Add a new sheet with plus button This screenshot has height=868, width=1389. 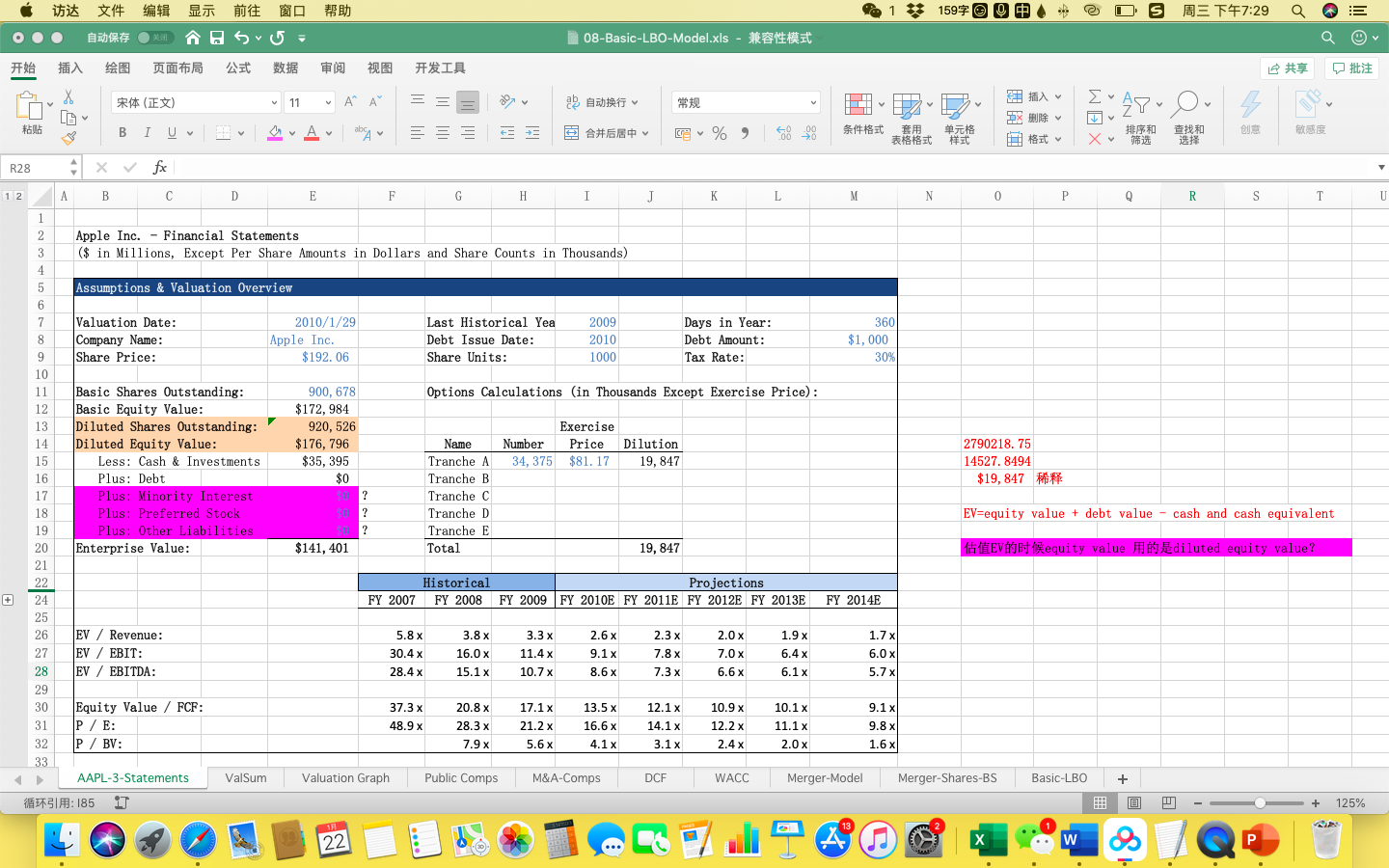coord(1122,778)
